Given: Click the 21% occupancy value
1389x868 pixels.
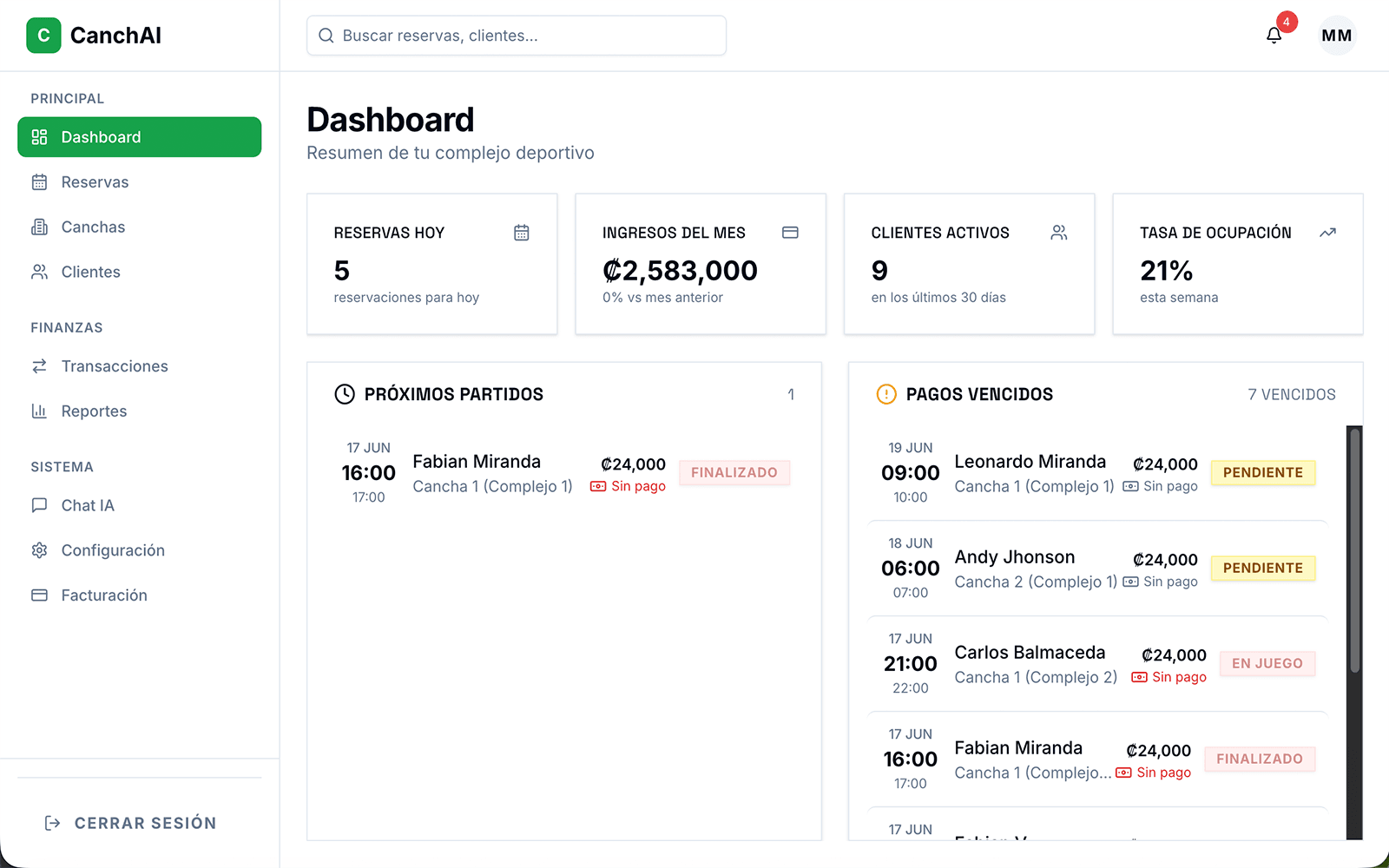Looking at the screenshot, I should pyautogui.click(x=1167, y=271).
